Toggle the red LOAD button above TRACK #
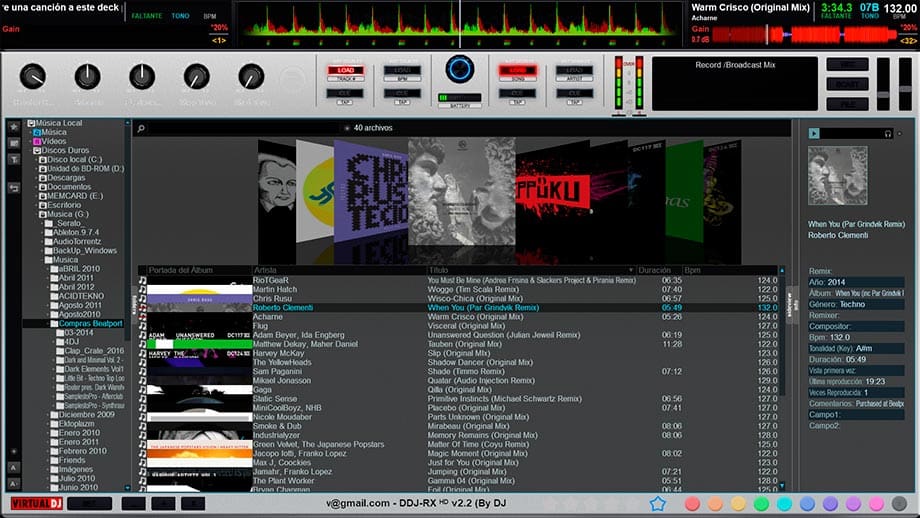 click(x=346, y=70)
